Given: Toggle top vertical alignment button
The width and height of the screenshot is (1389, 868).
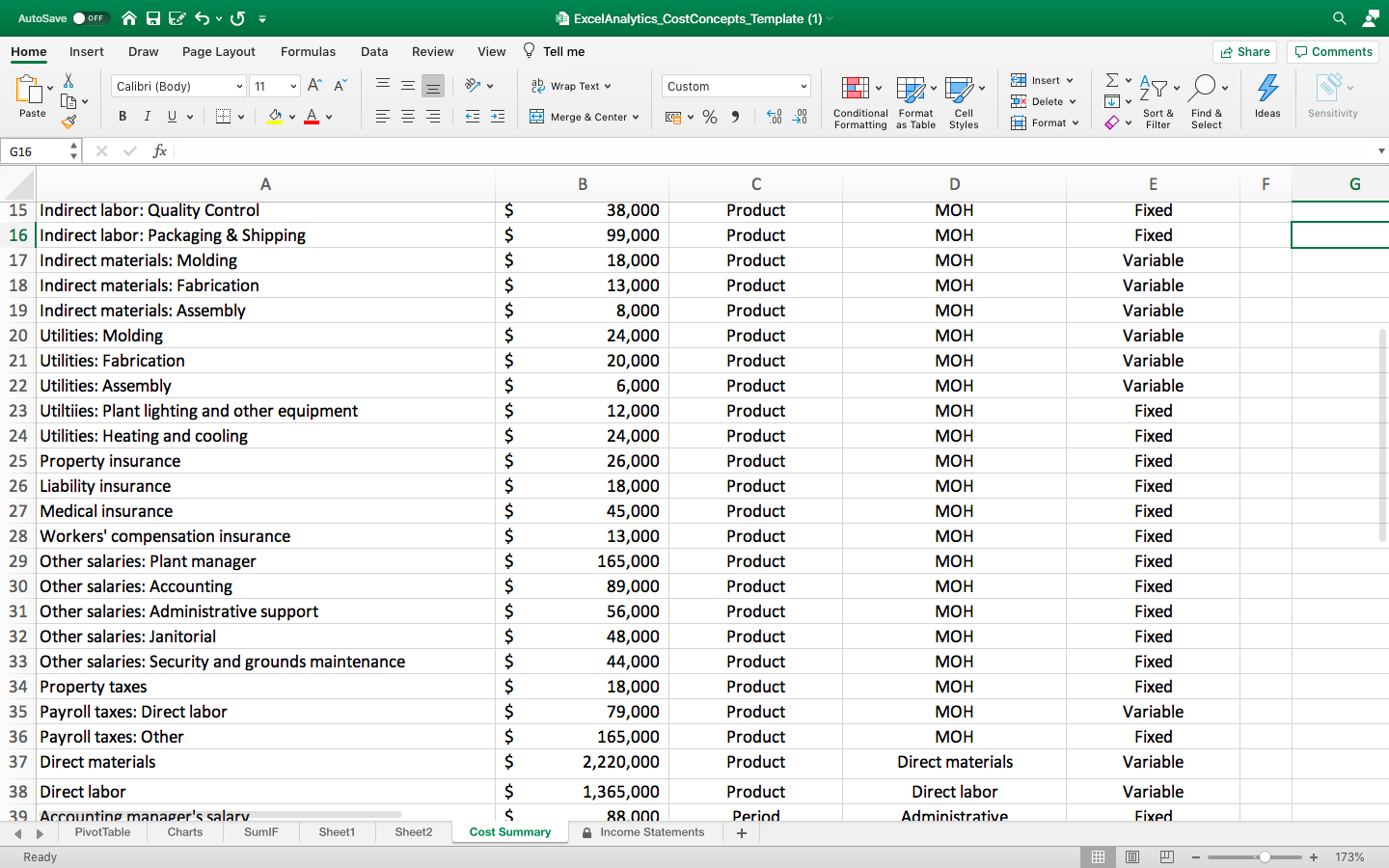Looking at the screenshot, I should tap(383, 86).
